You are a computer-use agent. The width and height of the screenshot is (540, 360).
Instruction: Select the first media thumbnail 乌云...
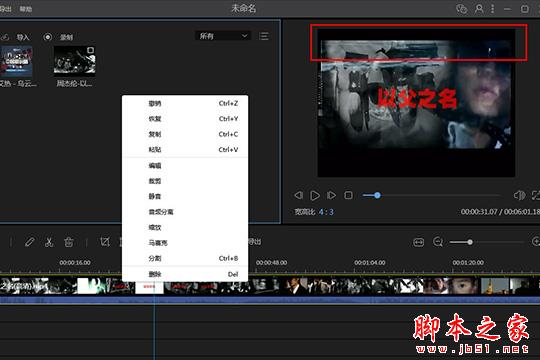(16, 61)
